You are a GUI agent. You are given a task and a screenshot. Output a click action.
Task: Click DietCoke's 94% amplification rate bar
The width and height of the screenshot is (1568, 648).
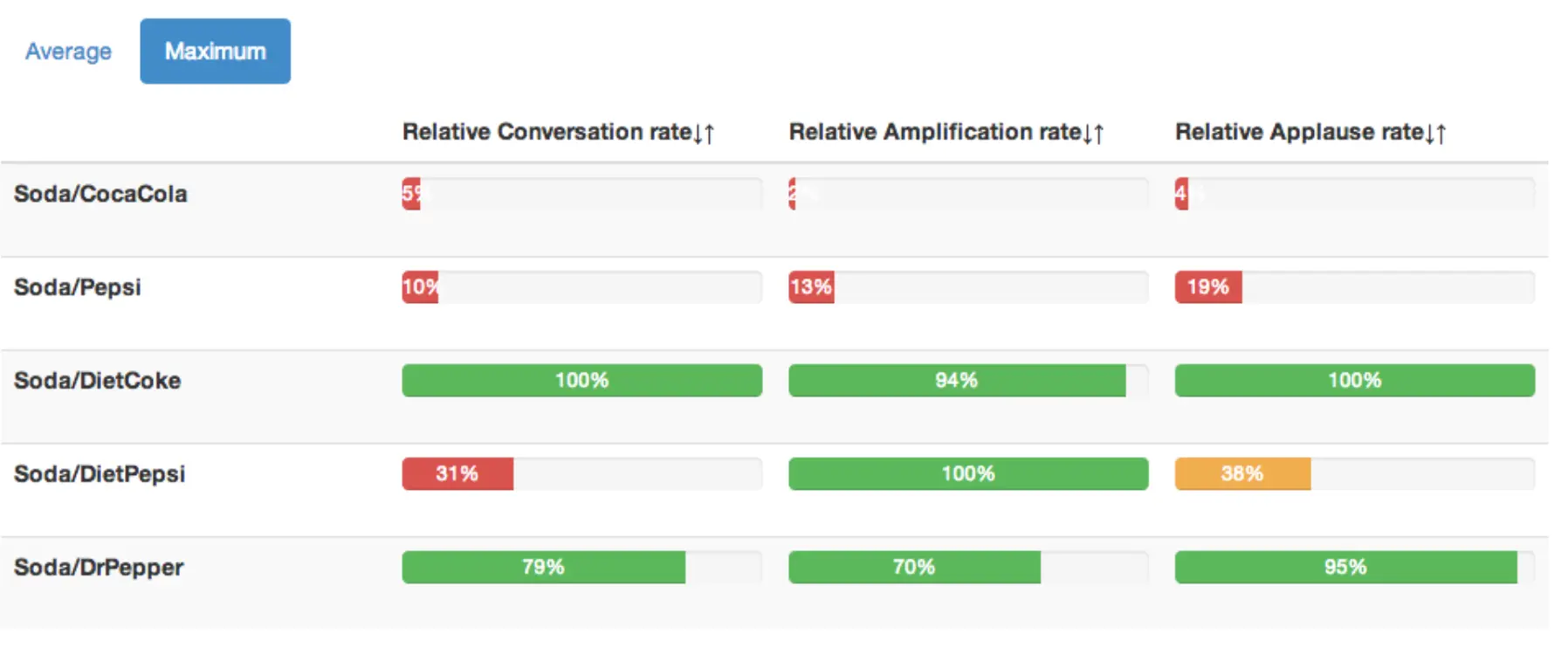tap(957, 381)
